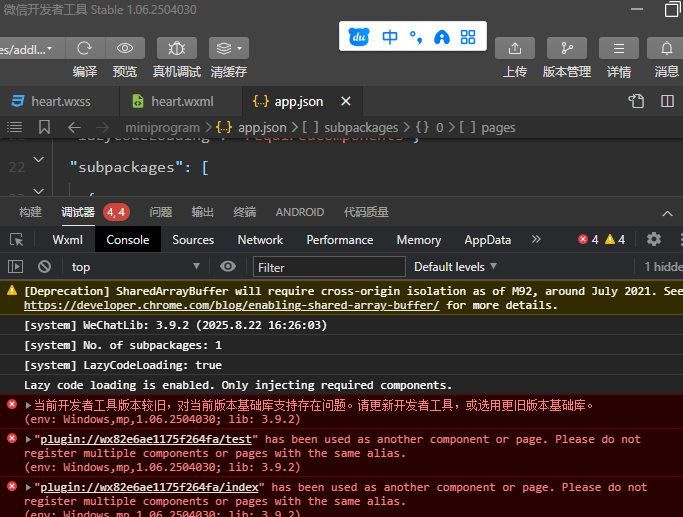Screen dimensions: 683x517
Task: Close the app.json tab
Action: [346, 101]
